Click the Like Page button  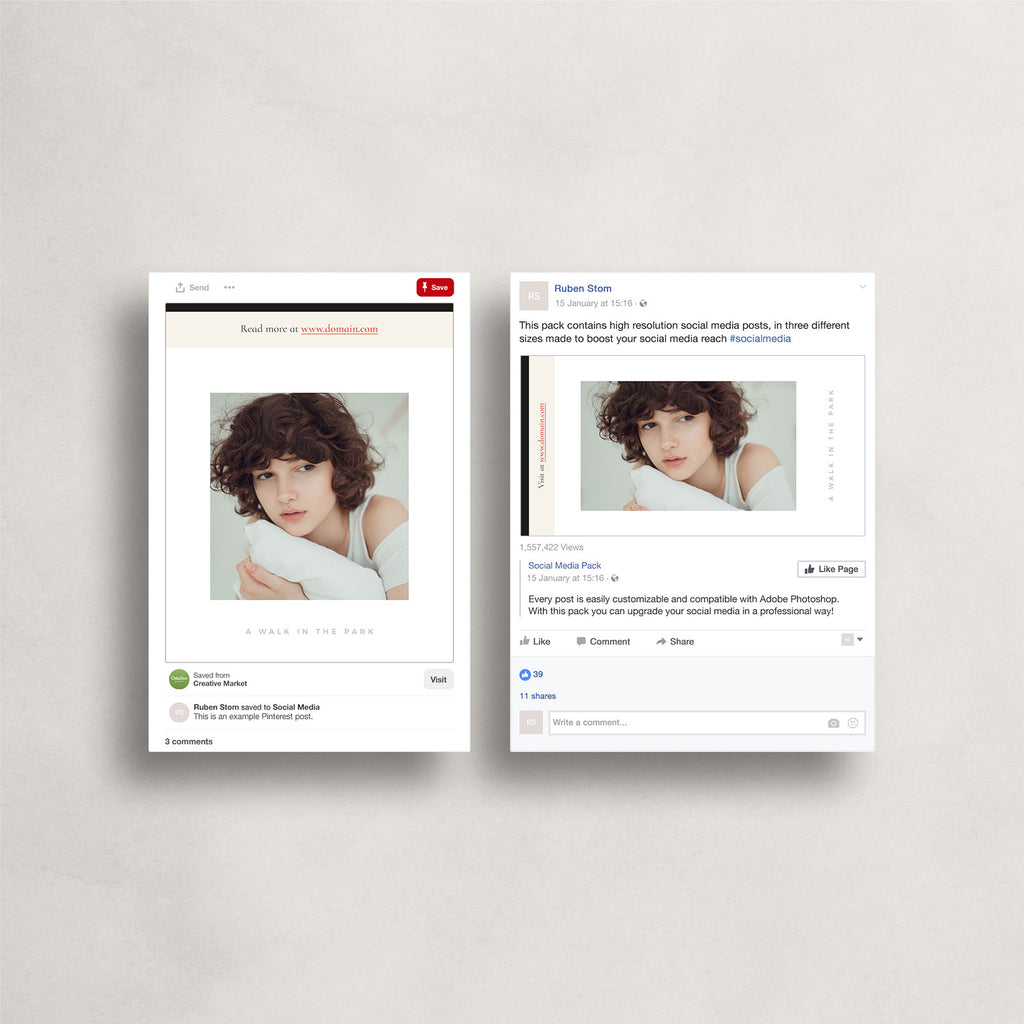[831, 569]
